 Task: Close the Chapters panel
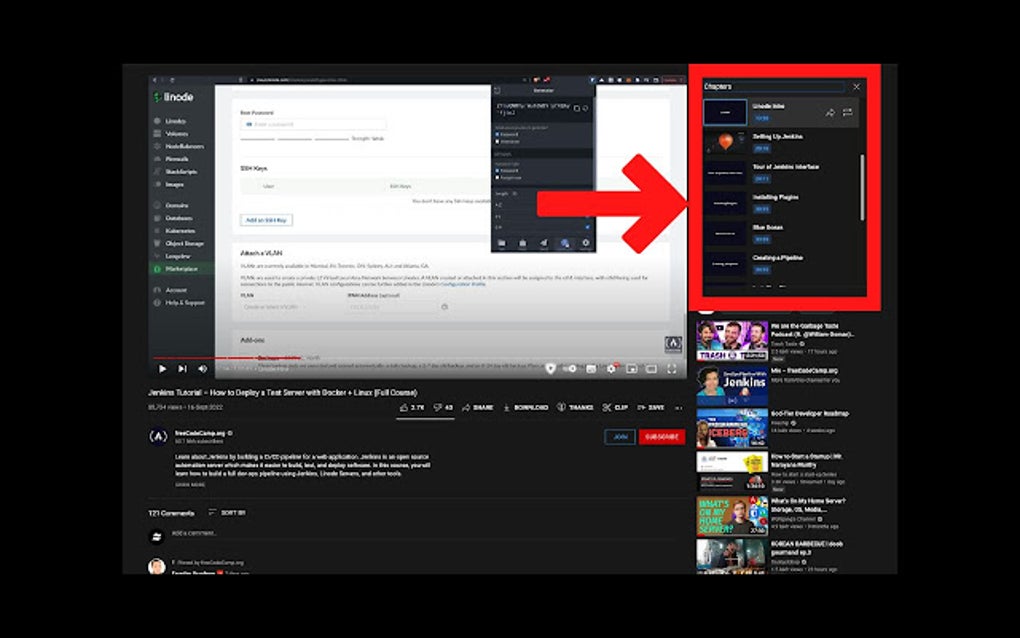[857, 87]
